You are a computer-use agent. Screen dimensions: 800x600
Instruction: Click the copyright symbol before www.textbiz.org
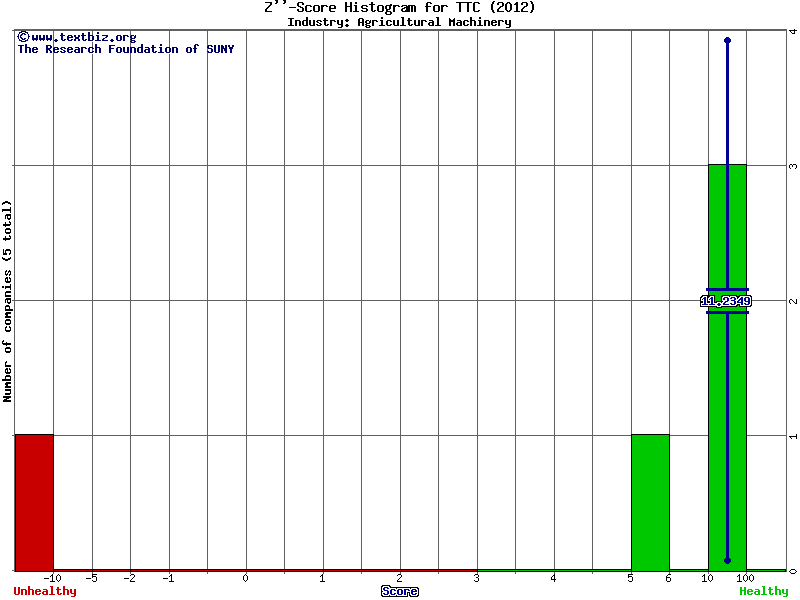[23, 37]
